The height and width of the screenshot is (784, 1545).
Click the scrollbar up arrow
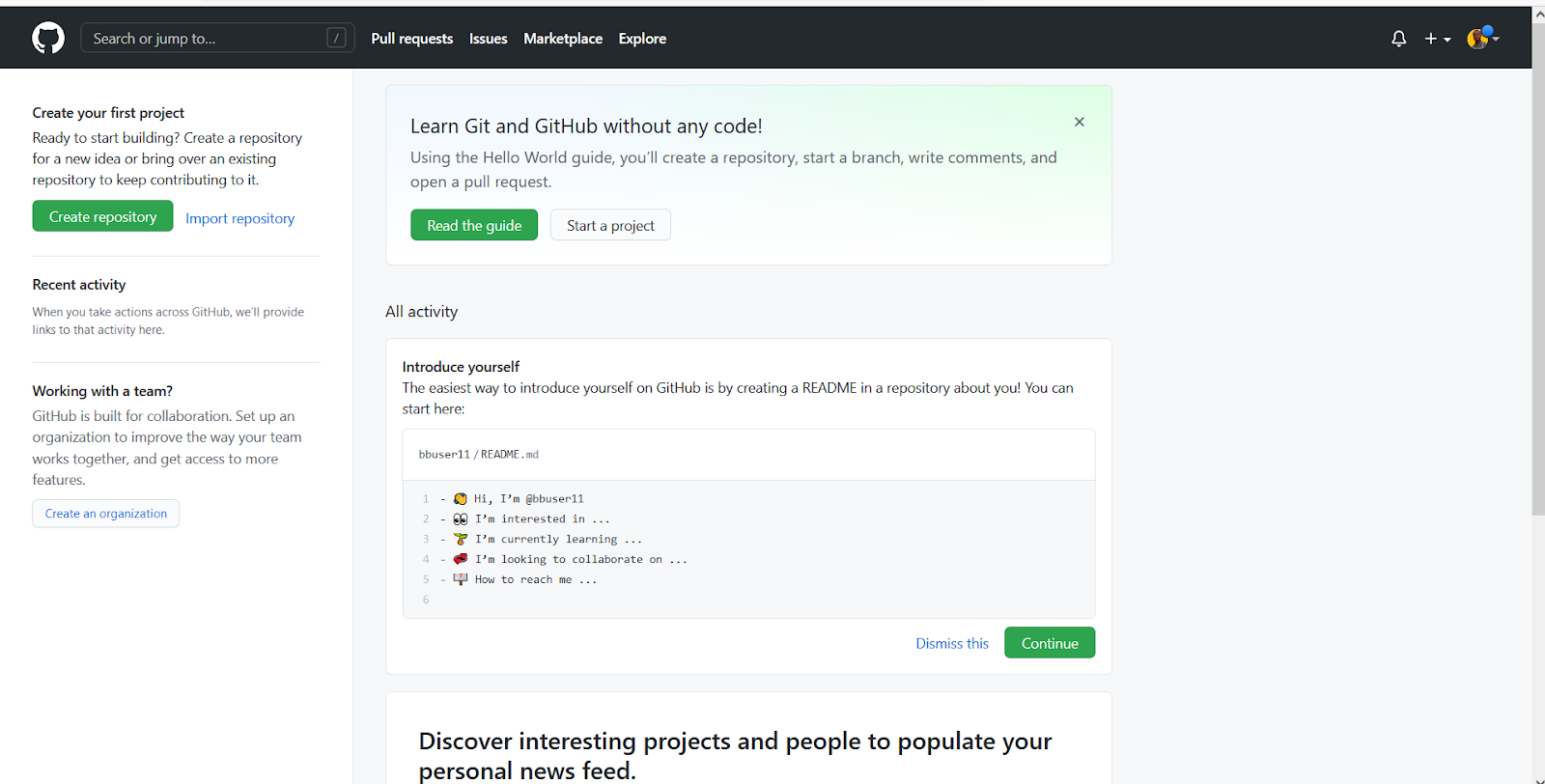pos(1538,14)
